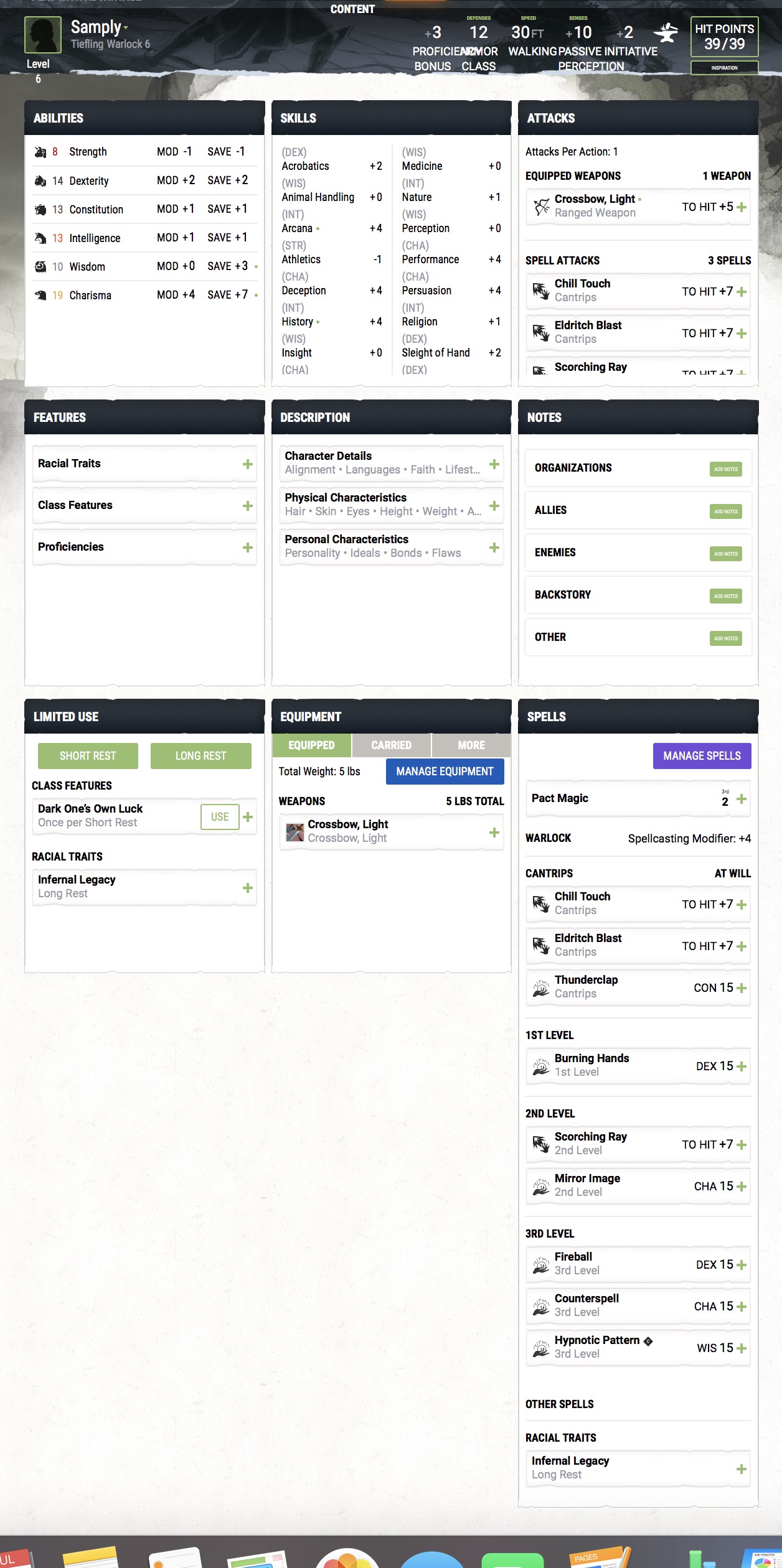Screen dimensions: 782x1568
Task: Toggle the Inspiration box under hit points
Action: tap(725, 67)
